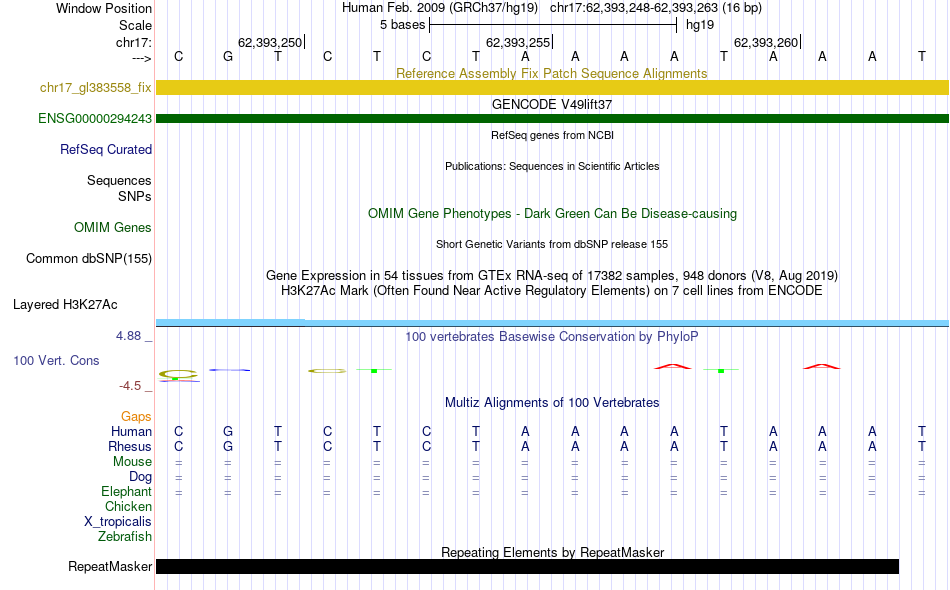Click the orange Gaps row label
Viewport: 950px width, 590px height.
pyautogui.click(x=136, y=416)
